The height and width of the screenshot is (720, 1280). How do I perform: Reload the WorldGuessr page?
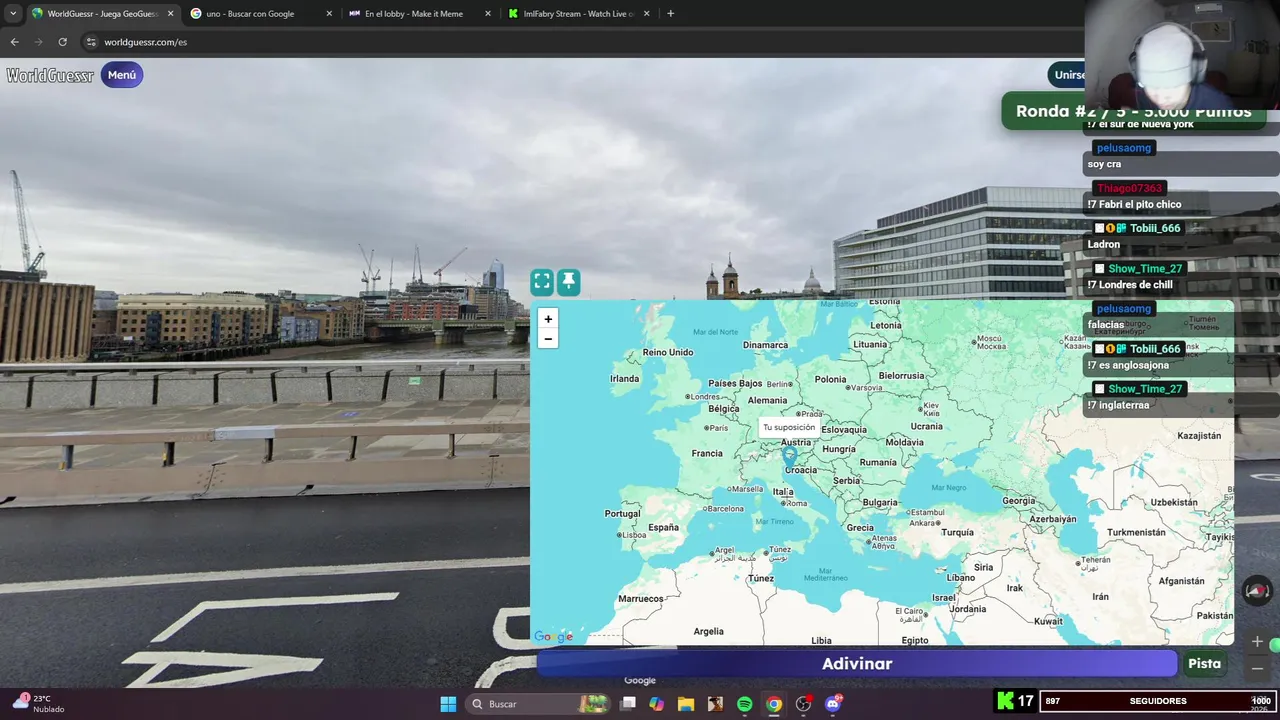[62, 42]
